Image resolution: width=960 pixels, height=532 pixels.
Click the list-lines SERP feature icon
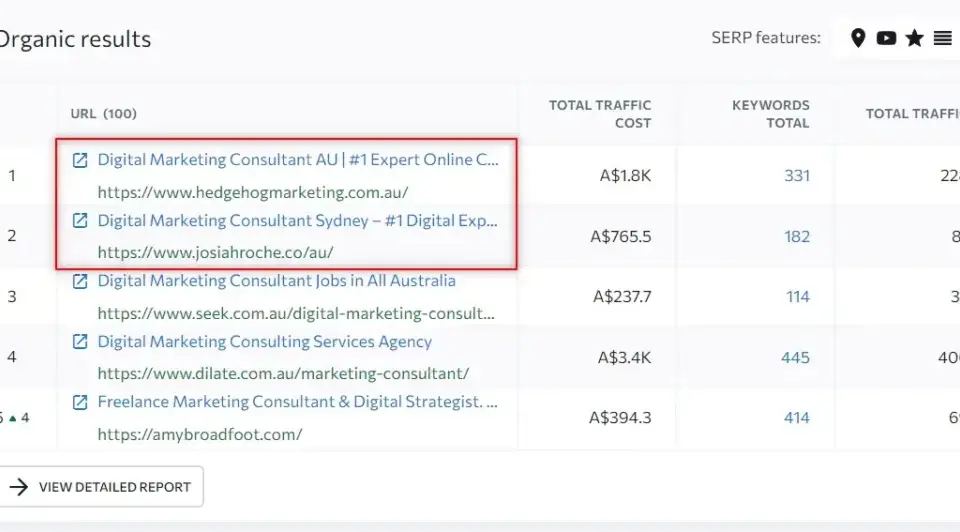(942, 38)
